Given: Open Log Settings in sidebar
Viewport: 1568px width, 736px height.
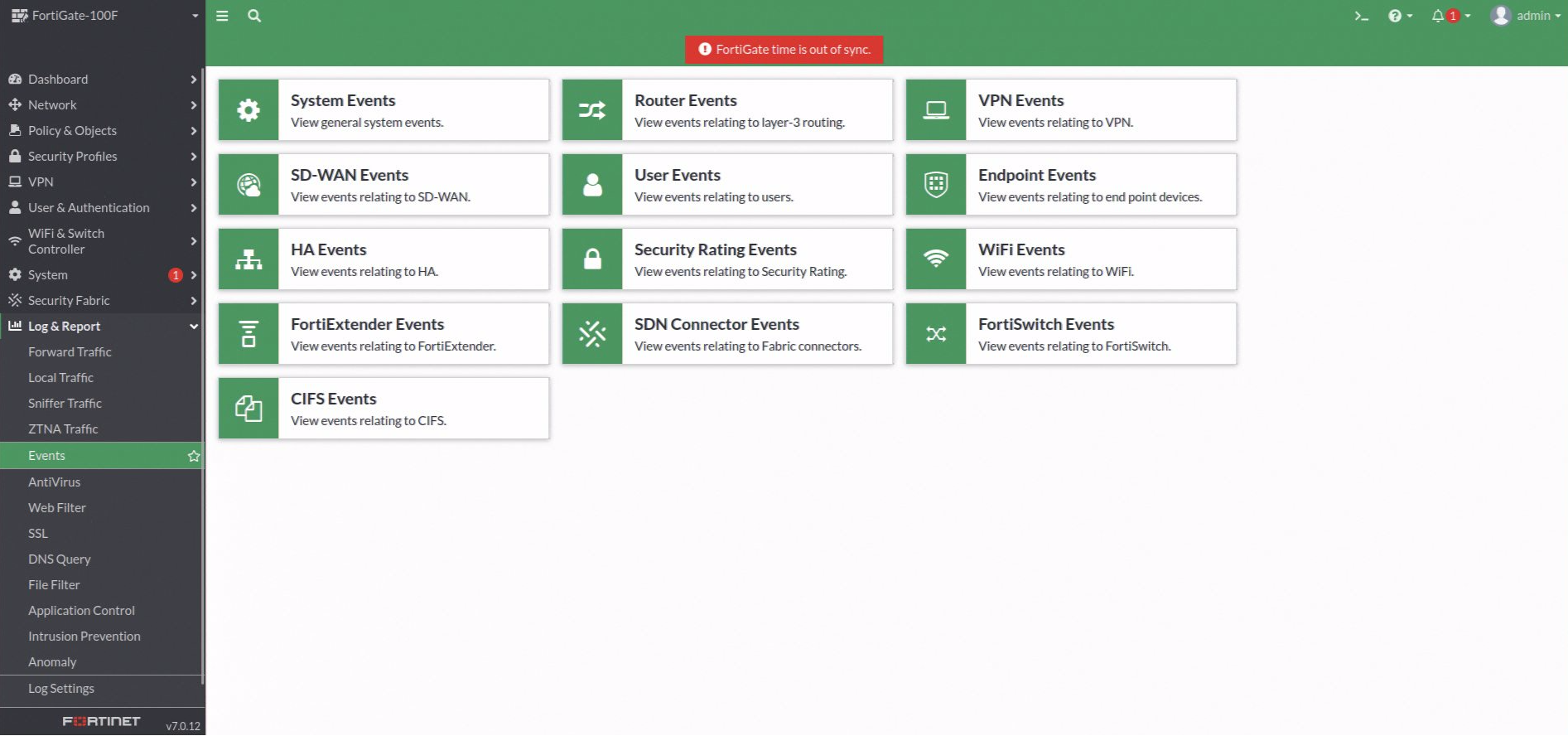Looking at the screenshot, I should point(61,689).
